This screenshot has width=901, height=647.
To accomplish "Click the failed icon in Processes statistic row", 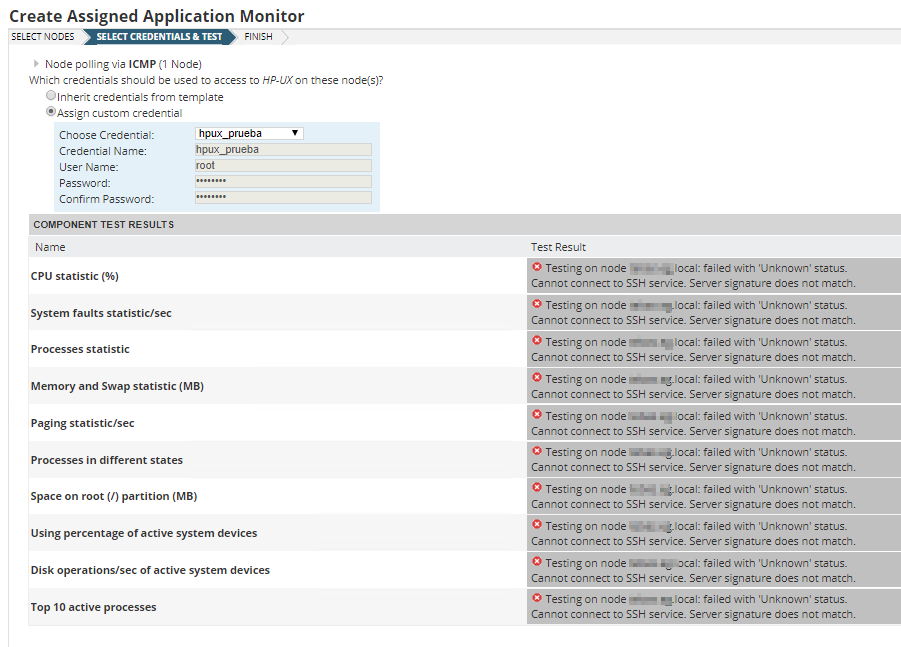I will [537, 341].
